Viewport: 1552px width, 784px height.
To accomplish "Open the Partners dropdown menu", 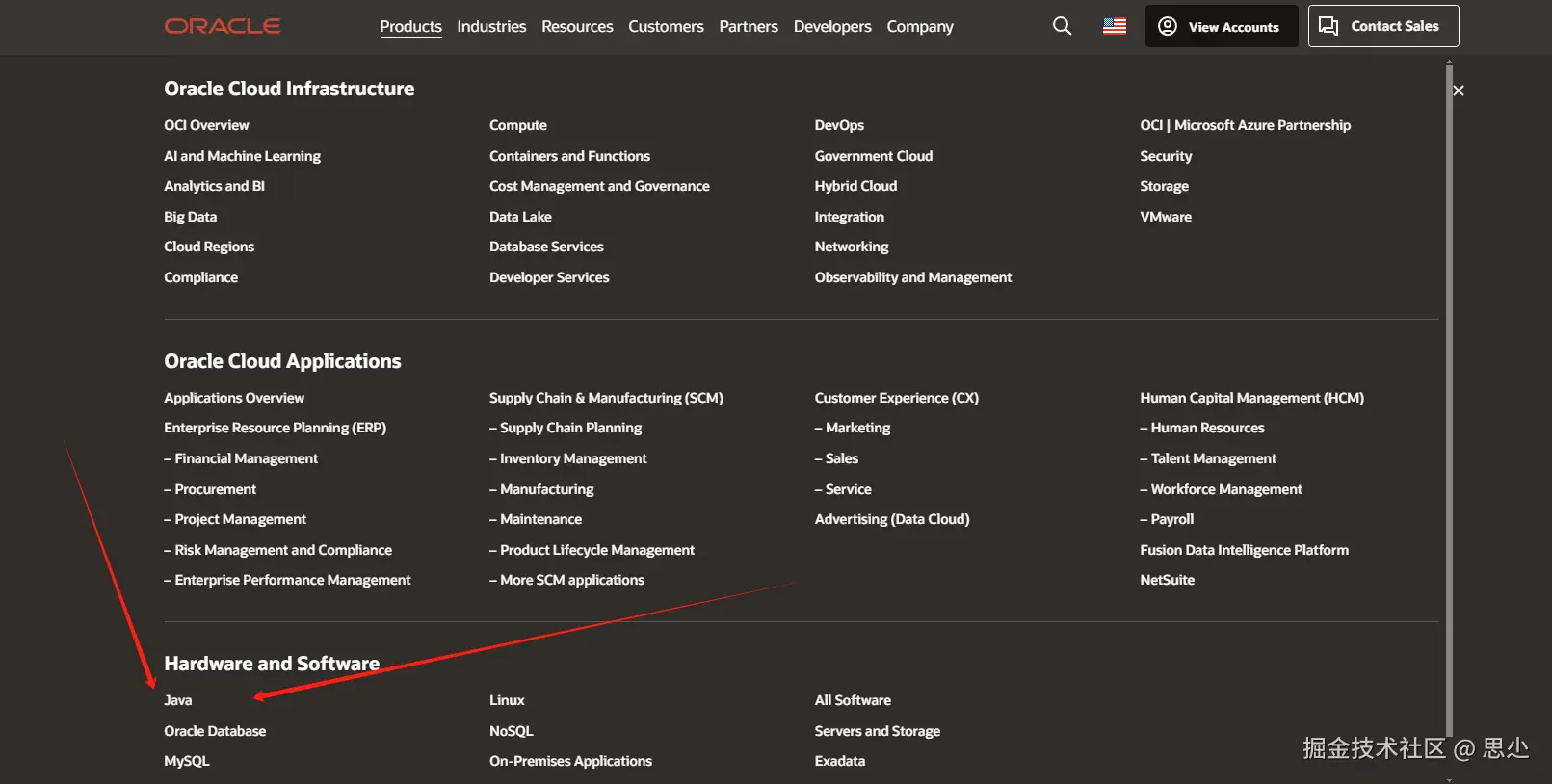I will 749,26.
